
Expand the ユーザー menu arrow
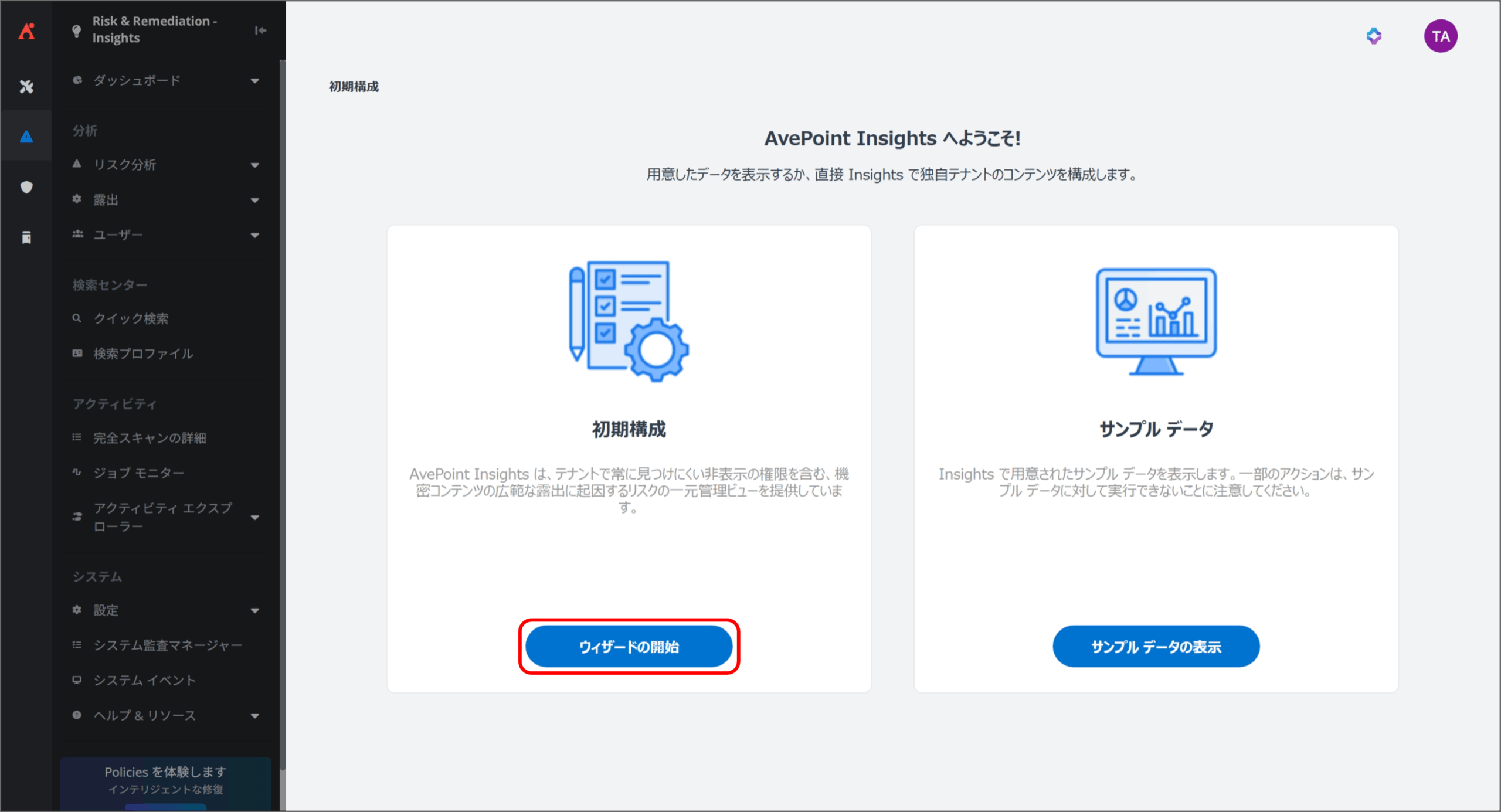click(x=254, y=235)
